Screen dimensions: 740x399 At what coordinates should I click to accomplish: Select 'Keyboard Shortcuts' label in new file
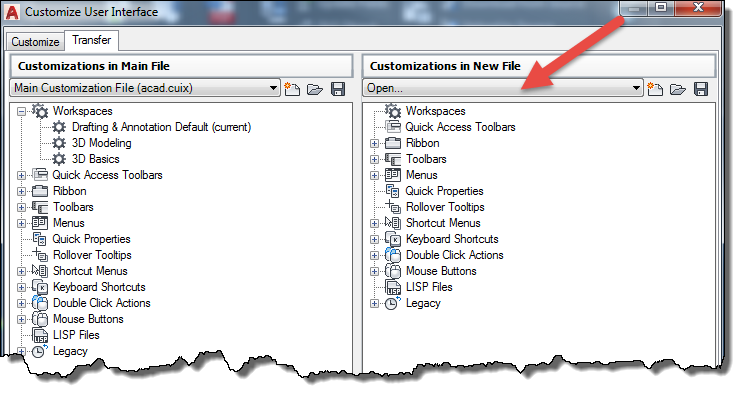click(452, 239)
